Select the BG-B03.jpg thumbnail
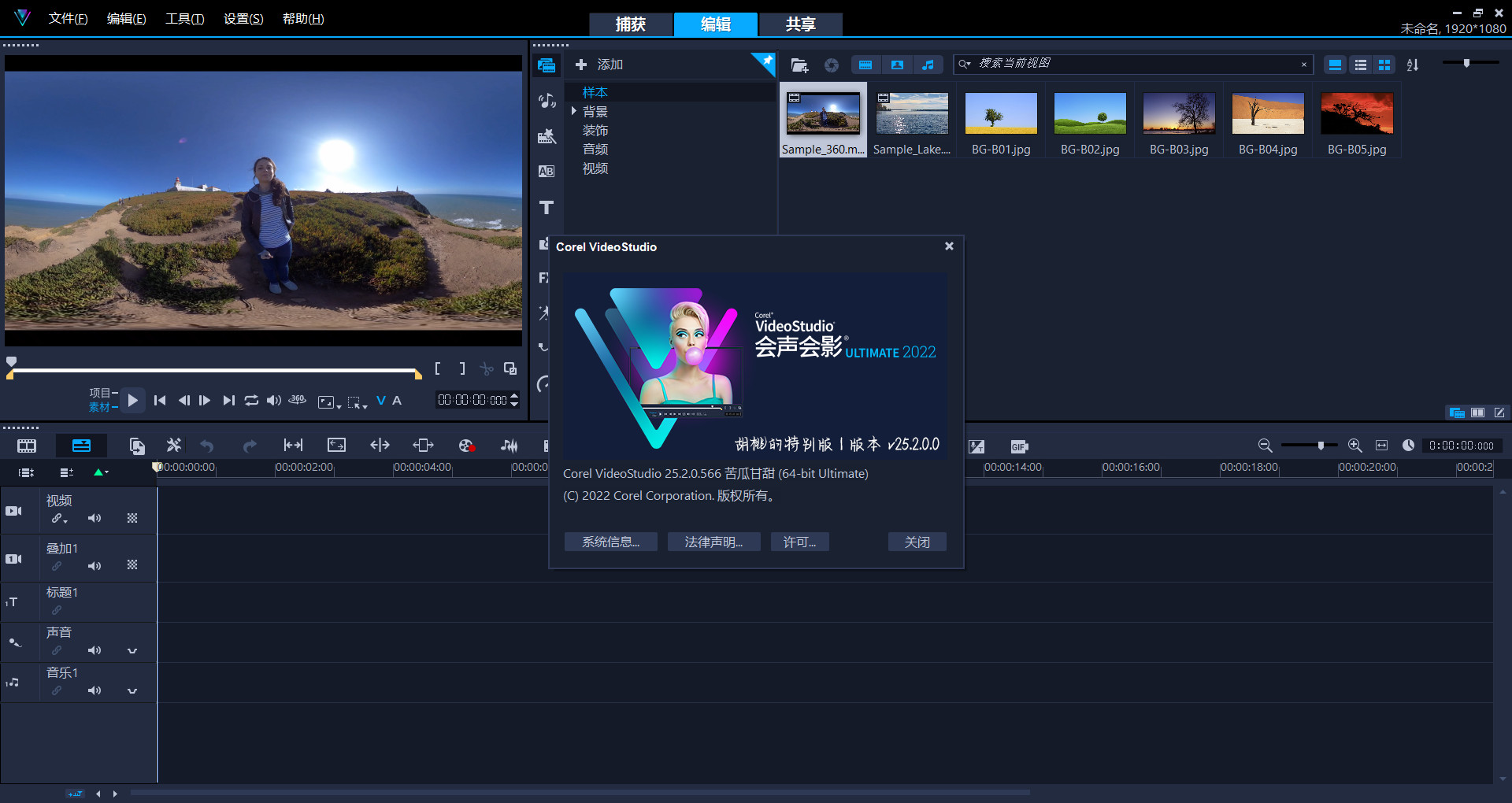This screenshot has width=1512, height=803. (x=1179, y=122)
